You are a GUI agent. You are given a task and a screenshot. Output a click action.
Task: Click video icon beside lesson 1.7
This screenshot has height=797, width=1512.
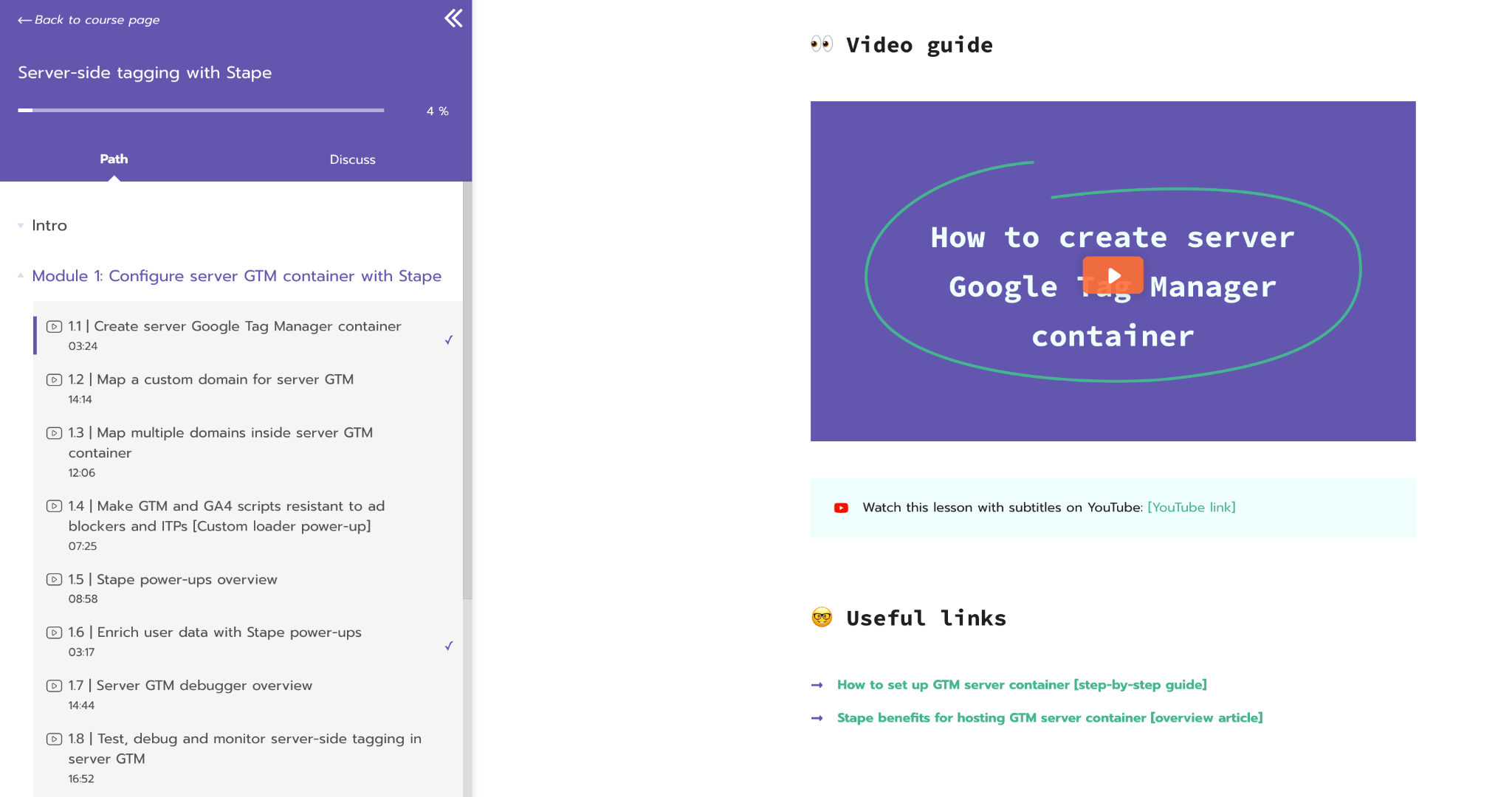point(54,686)
